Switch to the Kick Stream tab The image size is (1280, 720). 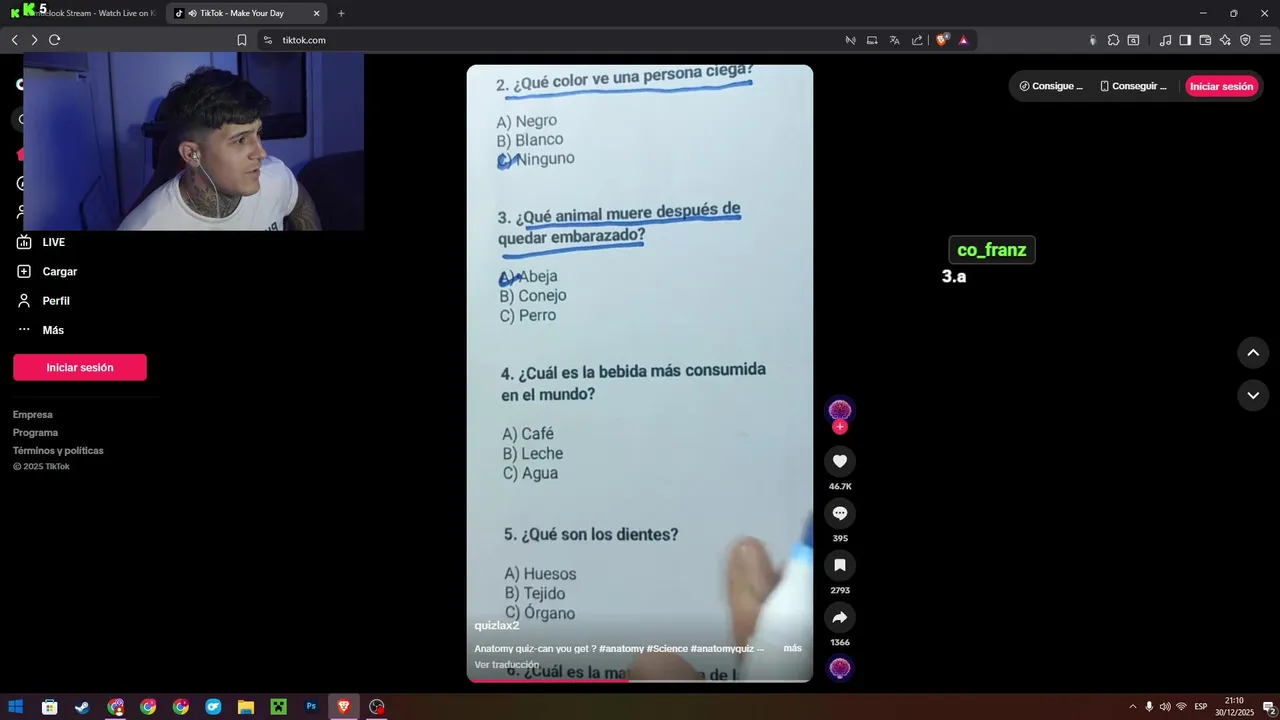click(82, 13)
